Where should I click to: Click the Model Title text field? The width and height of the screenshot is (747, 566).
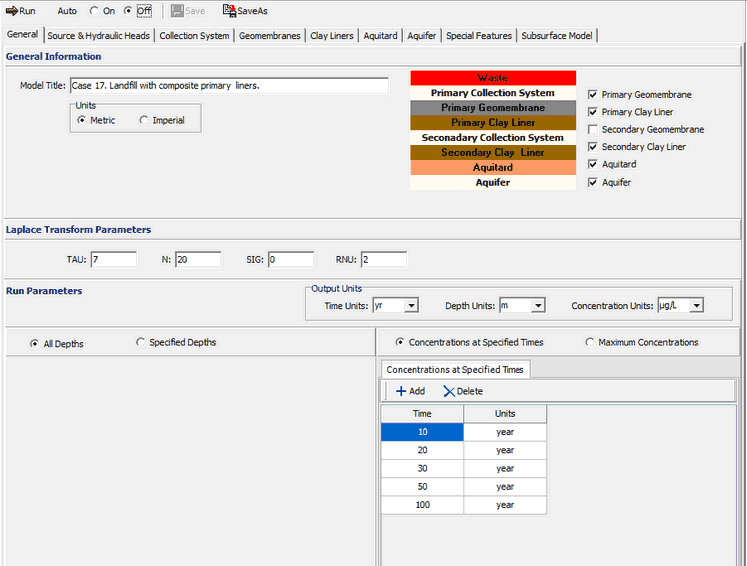click(x=228, y=86)
